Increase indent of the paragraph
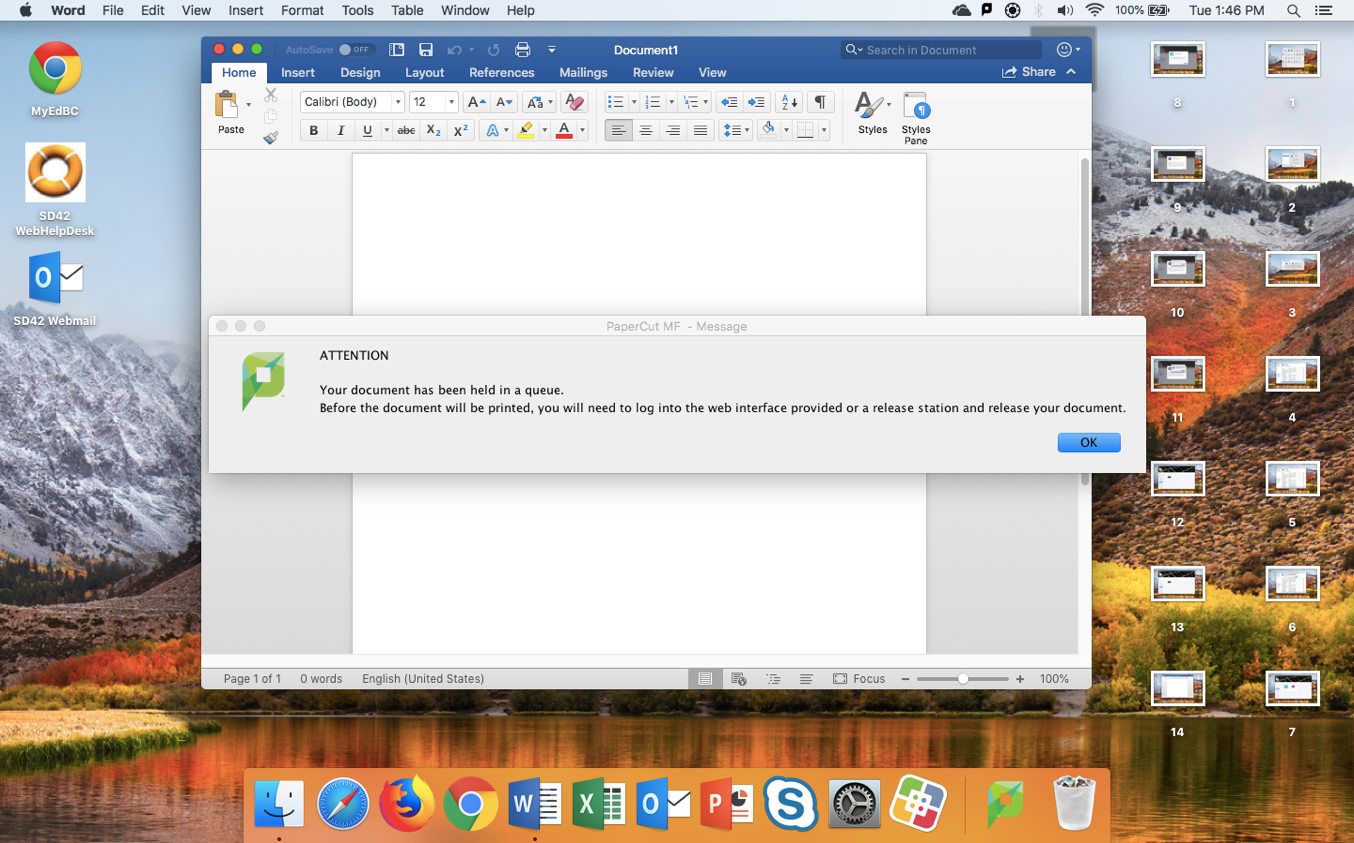 756,102
